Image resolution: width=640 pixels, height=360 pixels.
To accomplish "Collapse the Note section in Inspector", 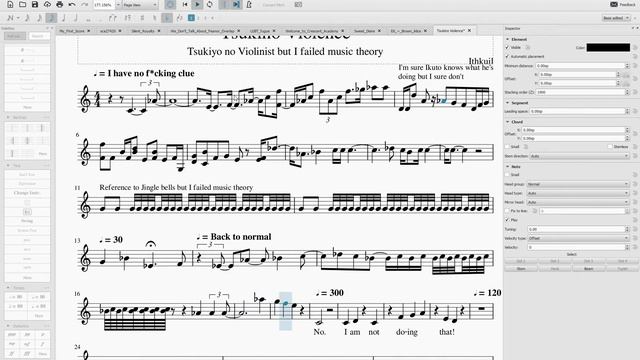I will (x=507, y=167).
